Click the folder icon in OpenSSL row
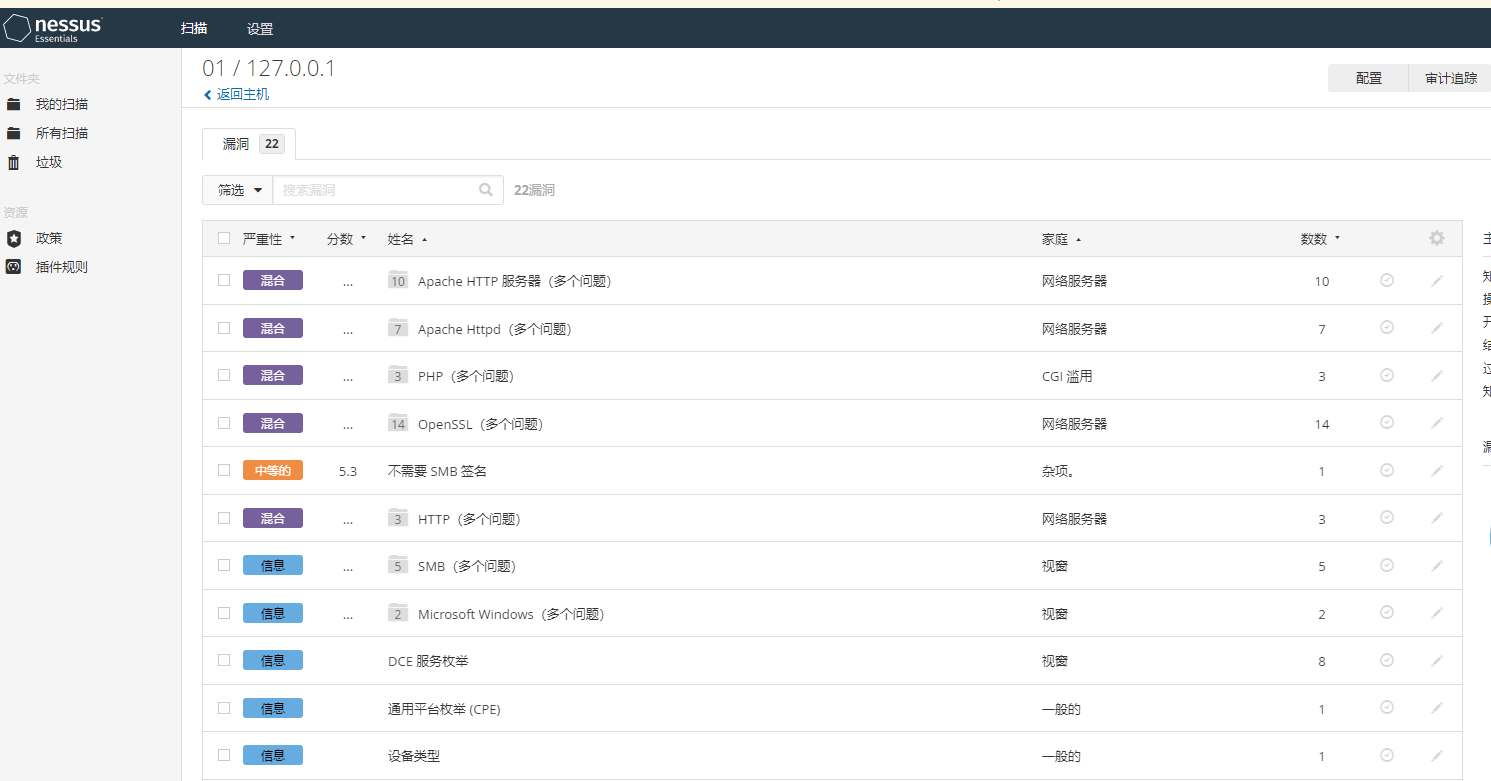 398,423
